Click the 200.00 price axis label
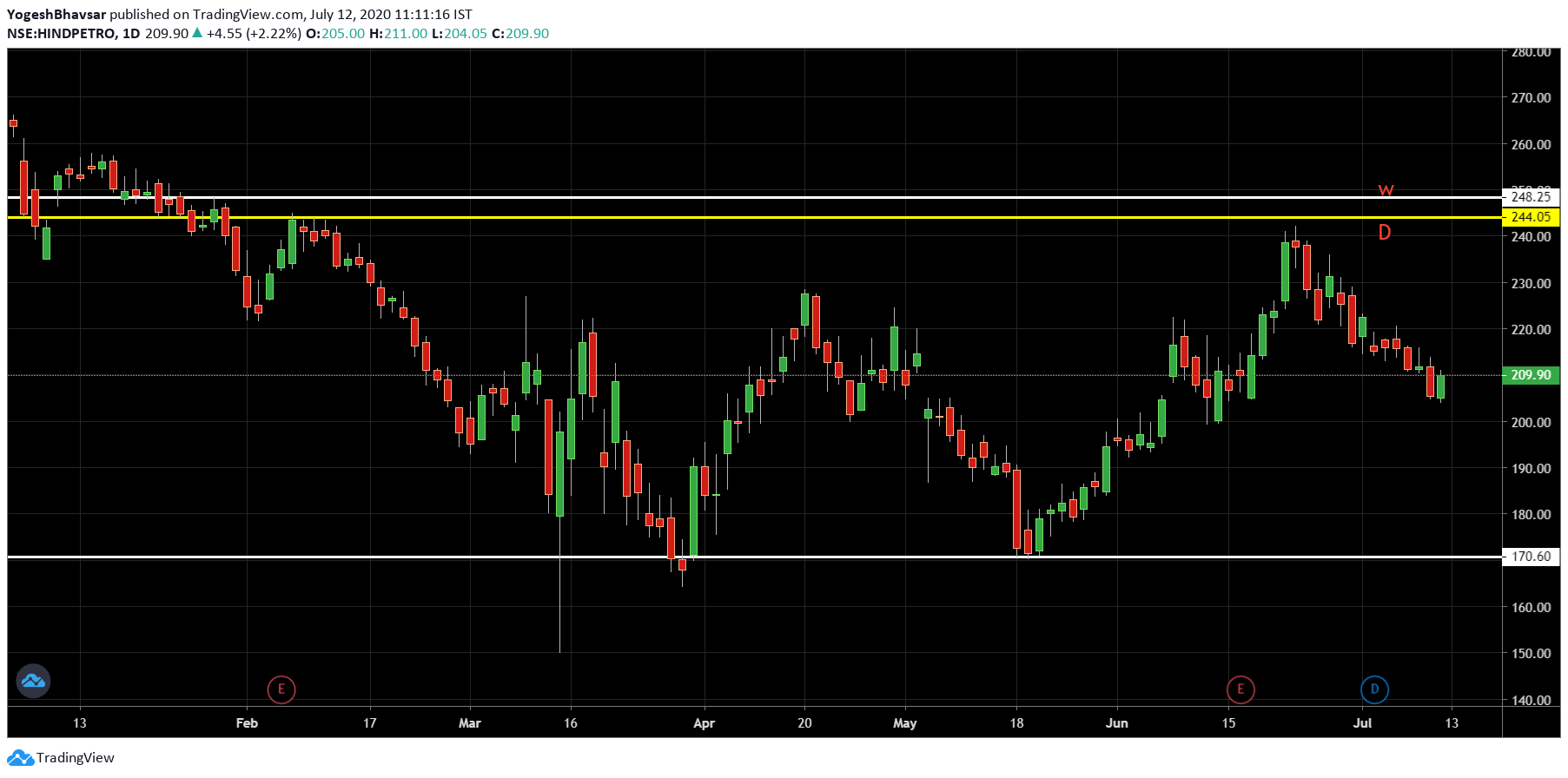Screen dimensions: 1568x778 pos(1531,422)
